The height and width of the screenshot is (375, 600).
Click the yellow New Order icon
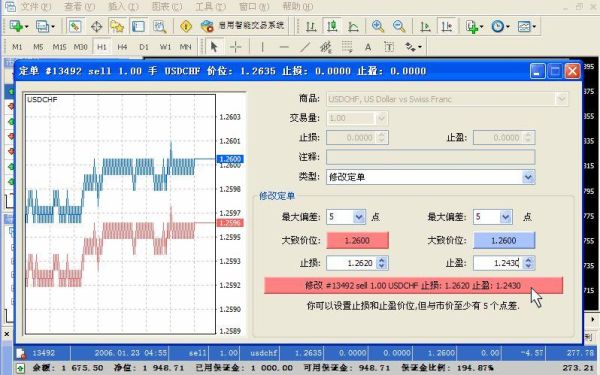click(186, 26)
